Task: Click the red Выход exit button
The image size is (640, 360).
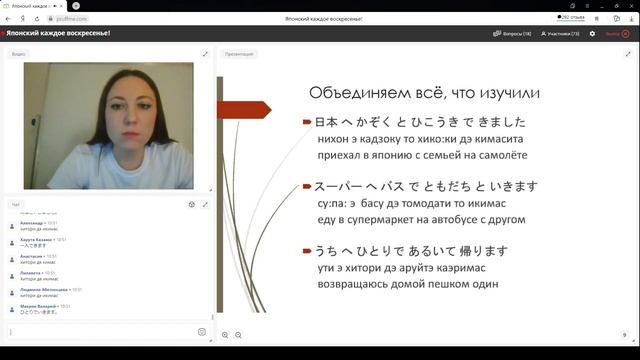Action: click(617, 34)
